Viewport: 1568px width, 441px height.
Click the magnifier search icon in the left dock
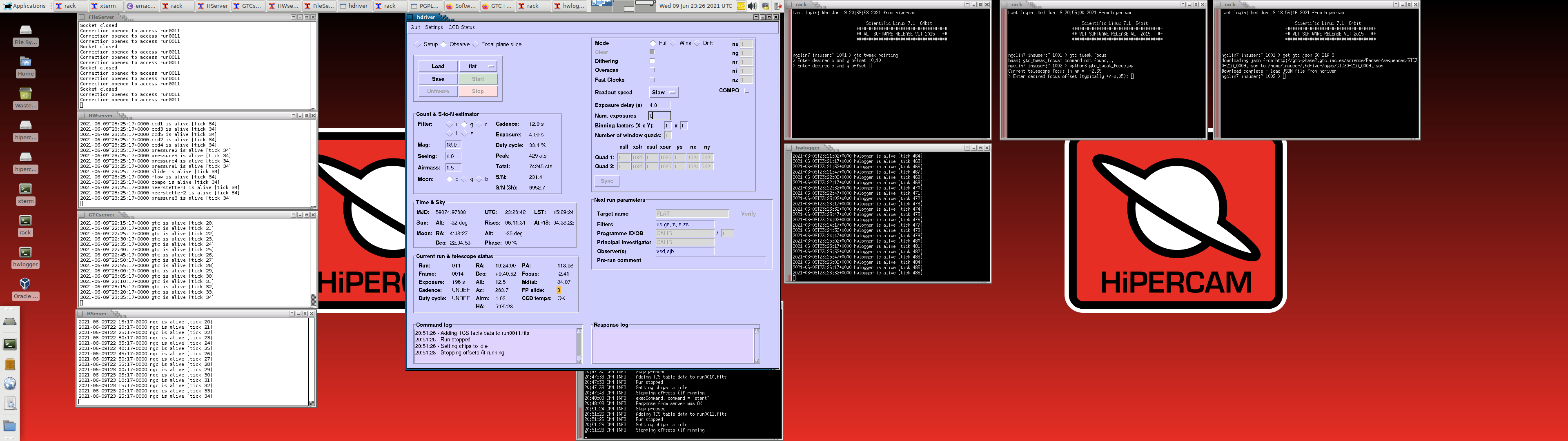(x=10, y=404)
